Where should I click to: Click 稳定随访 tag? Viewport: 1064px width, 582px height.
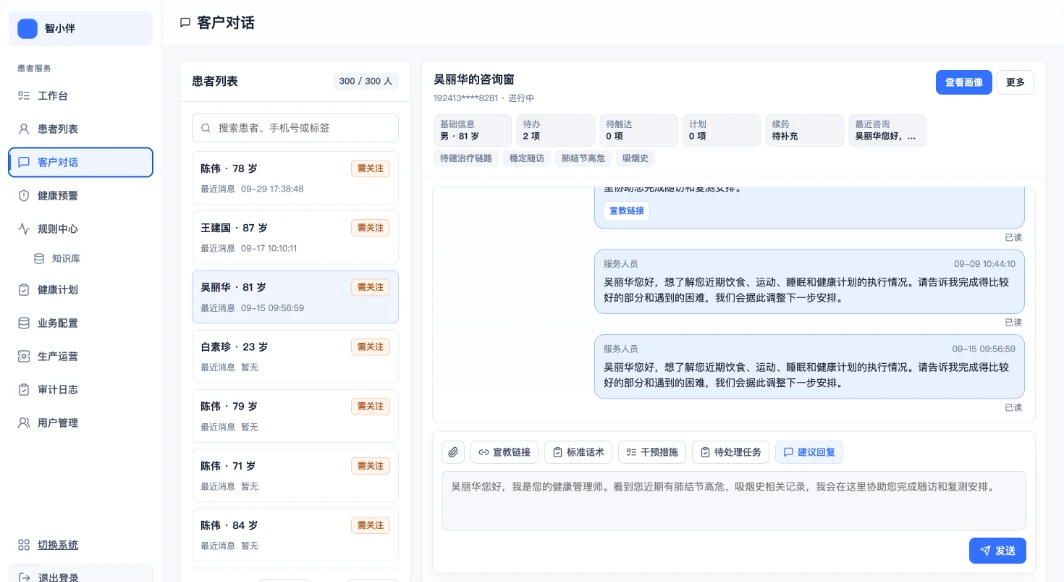[x=527, y=158]
